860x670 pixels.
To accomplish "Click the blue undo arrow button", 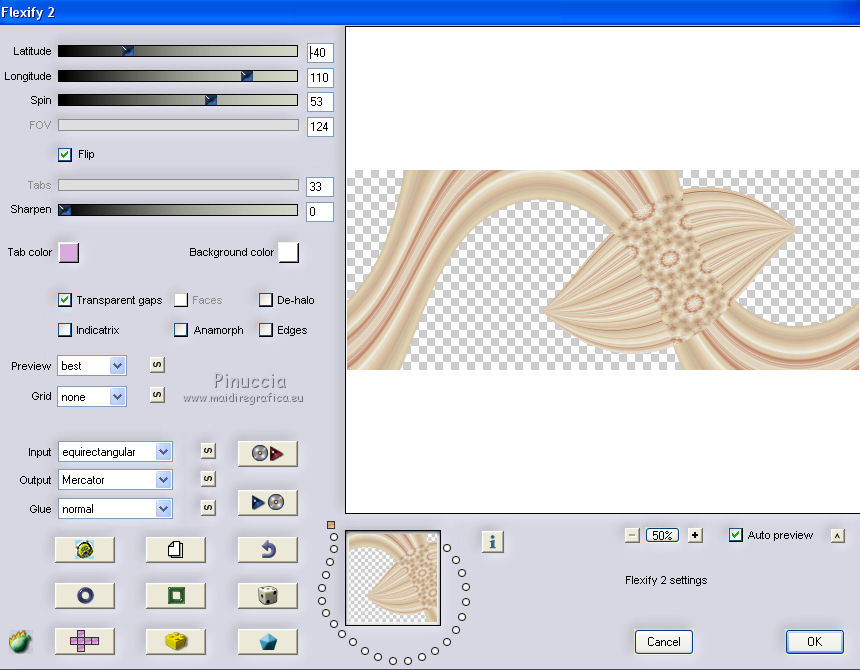I will 268,549.
